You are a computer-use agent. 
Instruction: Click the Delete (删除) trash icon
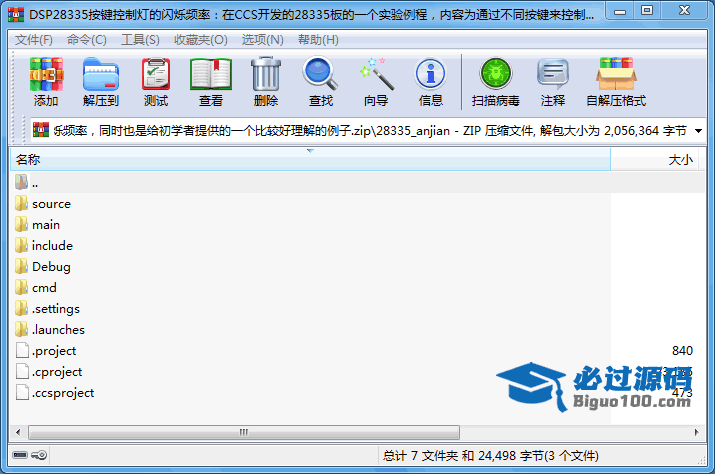(x=266, y=74)
